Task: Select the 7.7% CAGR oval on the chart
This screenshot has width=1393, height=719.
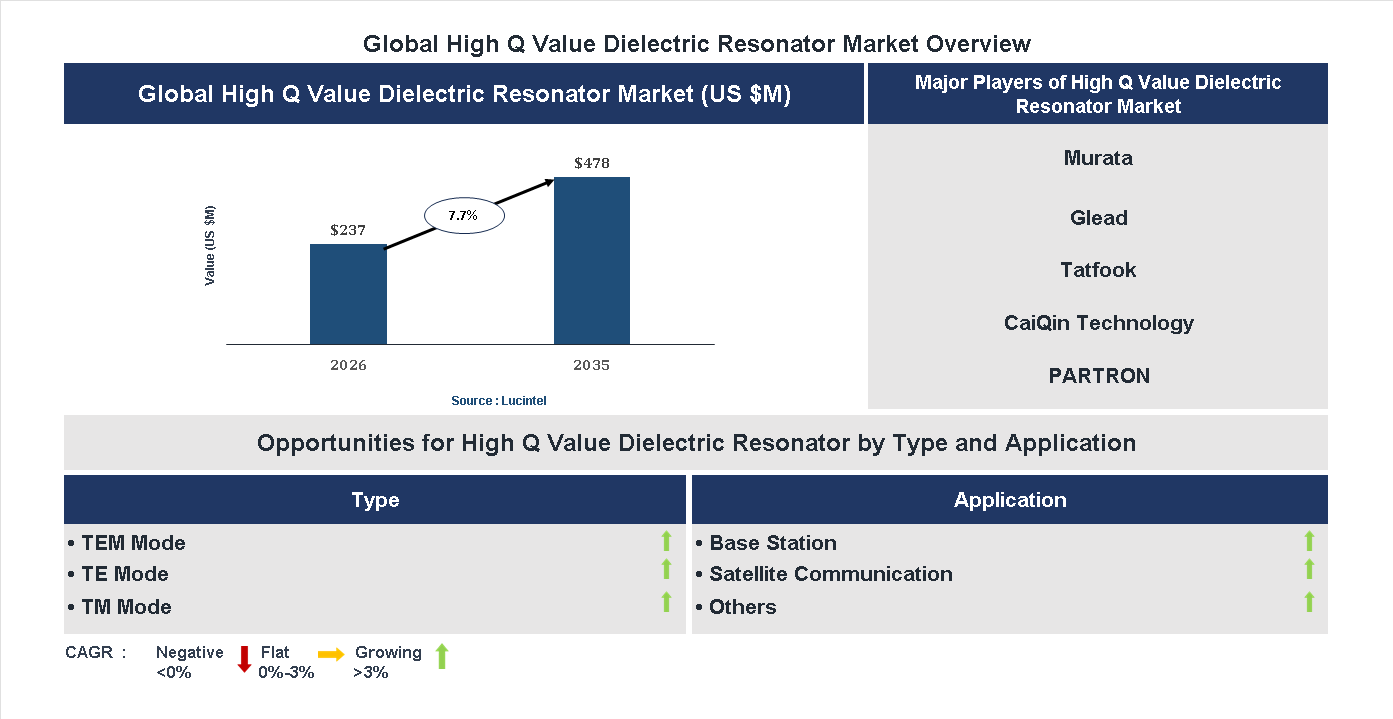Action: click(463, 214)
